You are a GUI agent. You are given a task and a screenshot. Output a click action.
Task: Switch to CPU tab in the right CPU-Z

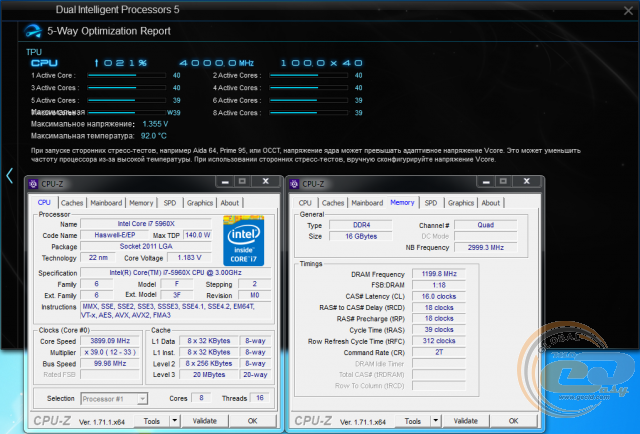tap(305, 203)
